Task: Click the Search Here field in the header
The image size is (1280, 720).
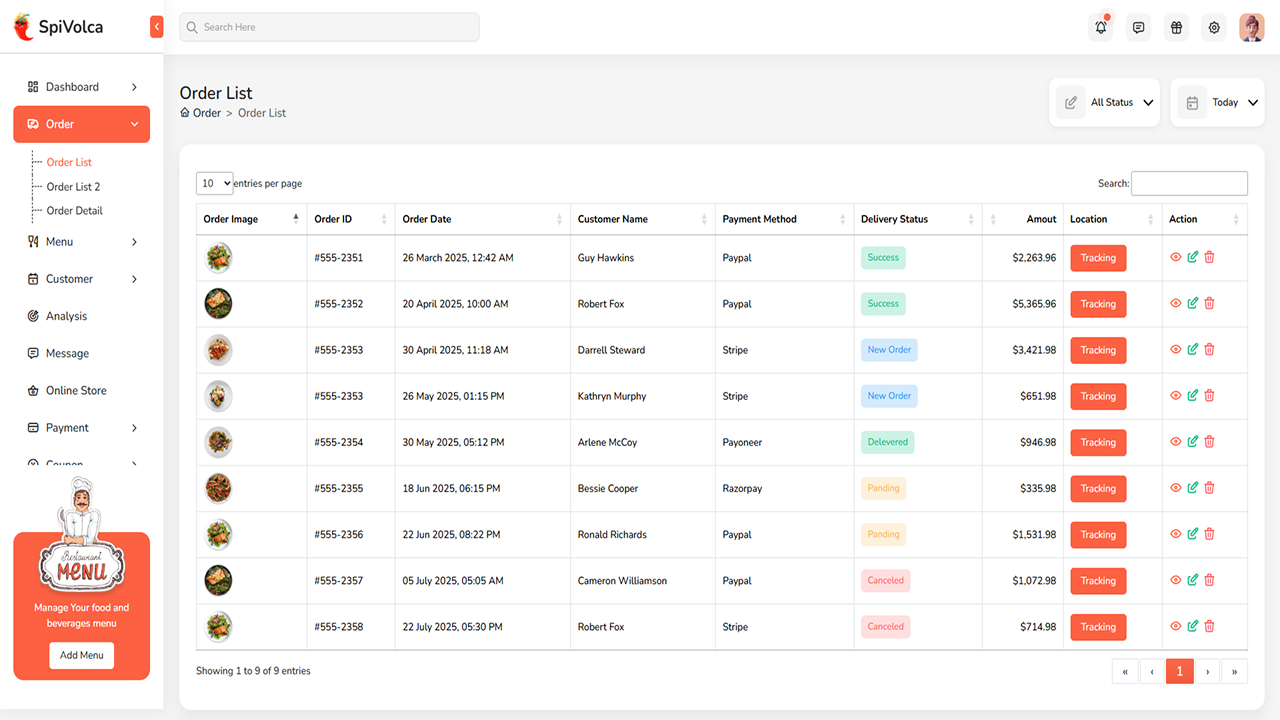Action: pos(329,27)
